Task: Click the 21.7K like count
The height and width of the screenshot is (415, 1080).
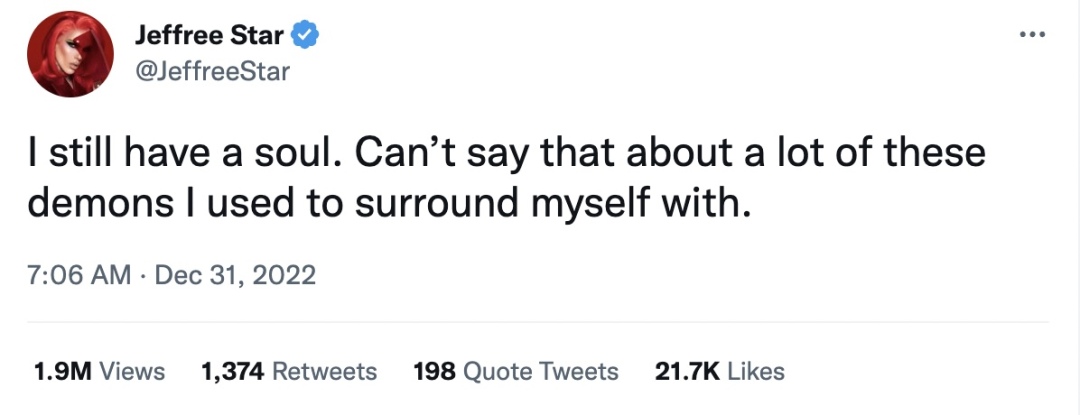Action: point(687,372)
